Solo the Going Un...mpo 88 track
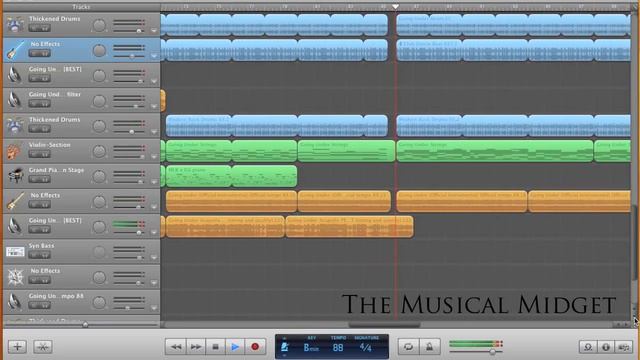The image size is (640, 360). pyautogui.click(x=45, y=306)
